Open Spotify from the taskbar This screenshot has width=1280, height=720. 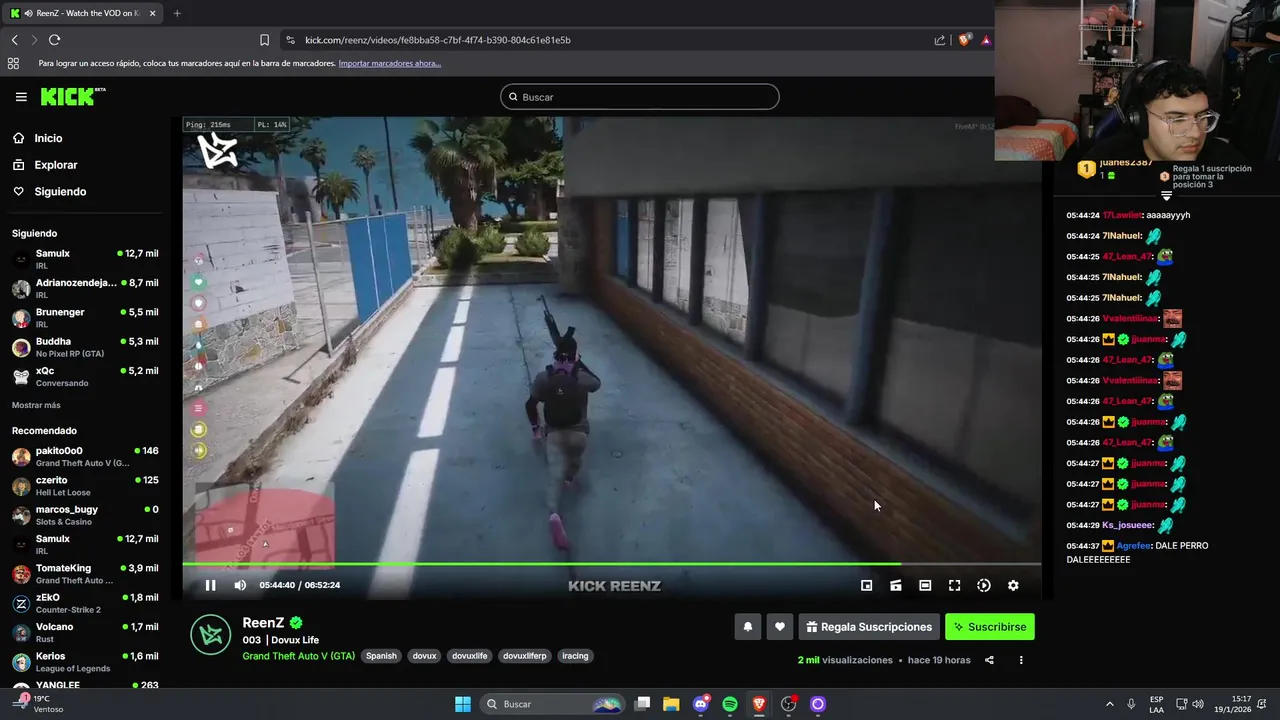click(730, 704)
